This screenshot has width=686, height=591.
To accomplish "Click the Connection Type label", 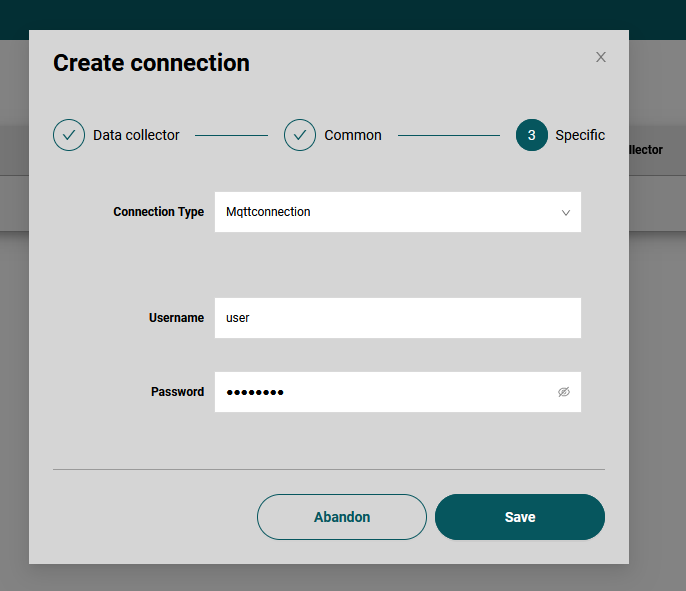I will 158,212.
